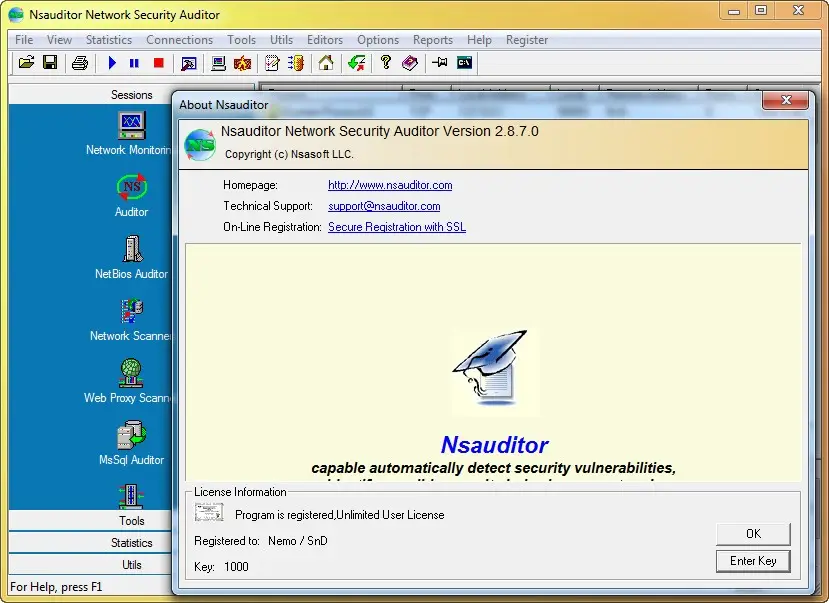
Task: Click the computer monitor toolbar icon
Action: tap(218, 63)
